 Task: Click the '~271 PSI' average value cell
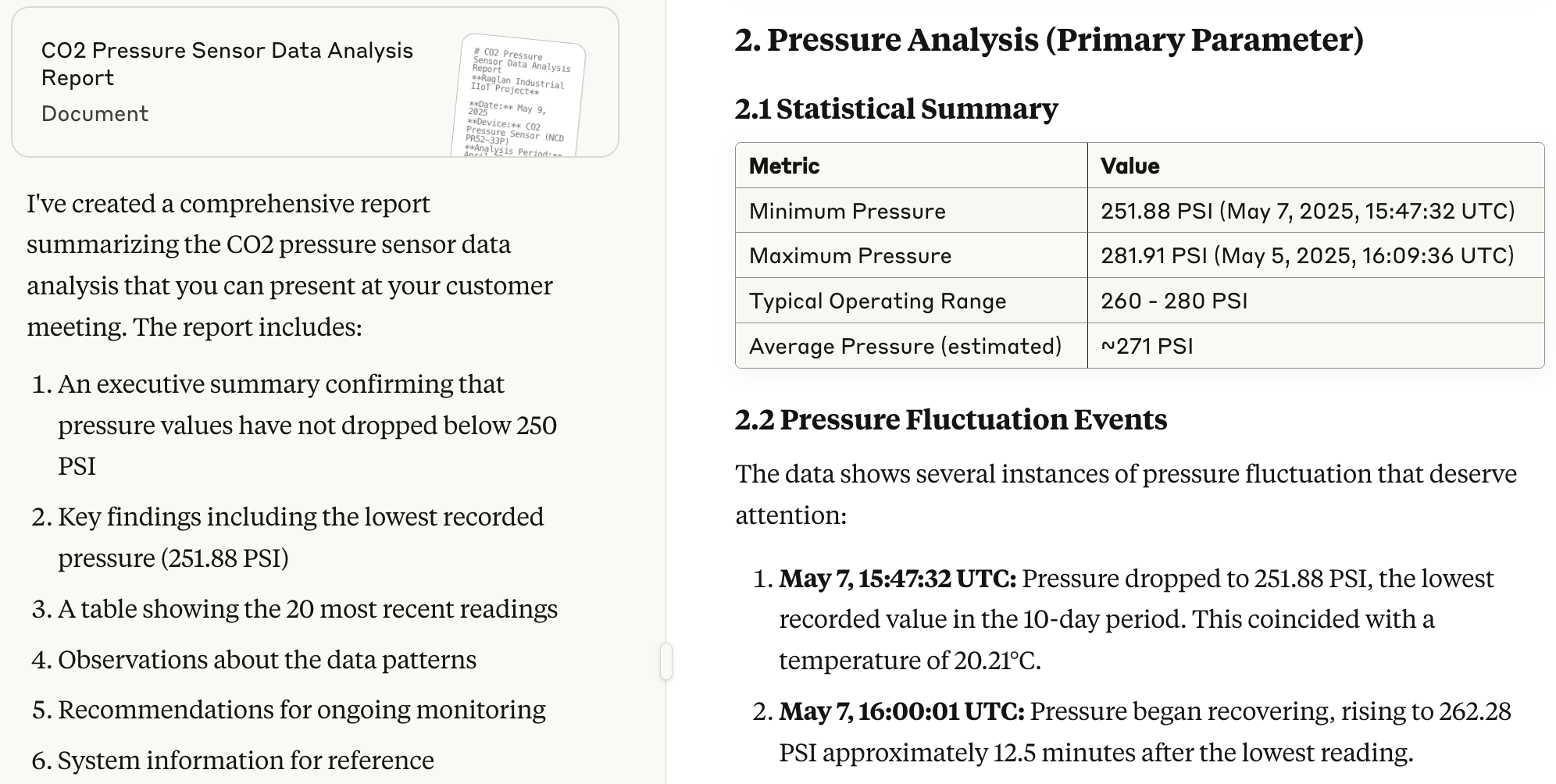[x=1315, y=346]
